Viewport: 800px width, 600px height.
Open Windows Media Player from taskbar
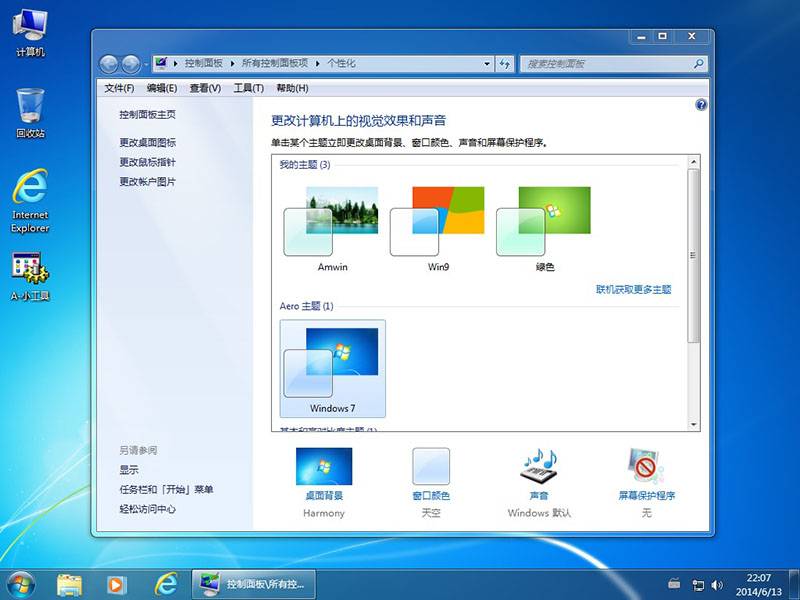tap(116, 585)
